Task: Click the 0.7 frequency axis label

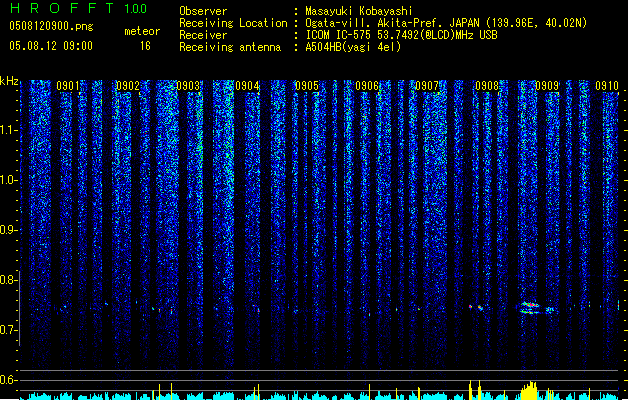Action: [8, 330]
